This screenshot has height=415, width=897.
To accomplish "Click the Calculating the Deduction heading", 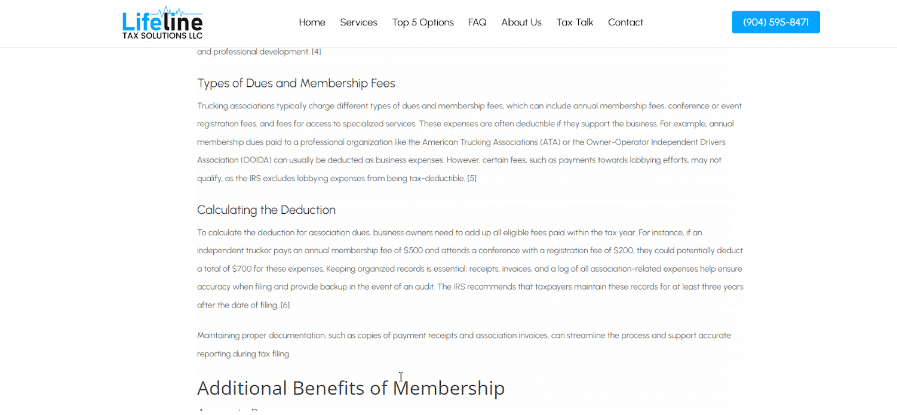I will tap(266, 210).
